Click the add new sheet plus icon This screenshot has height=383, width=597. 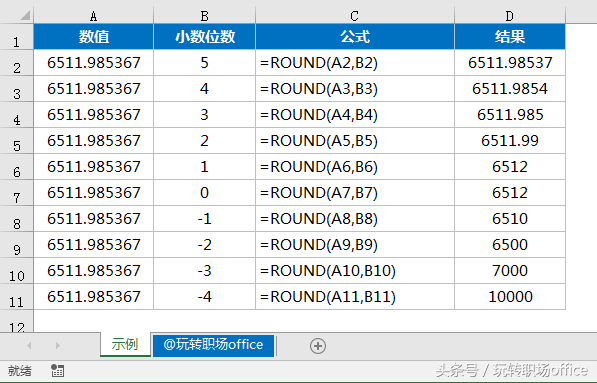coord(318,346)
